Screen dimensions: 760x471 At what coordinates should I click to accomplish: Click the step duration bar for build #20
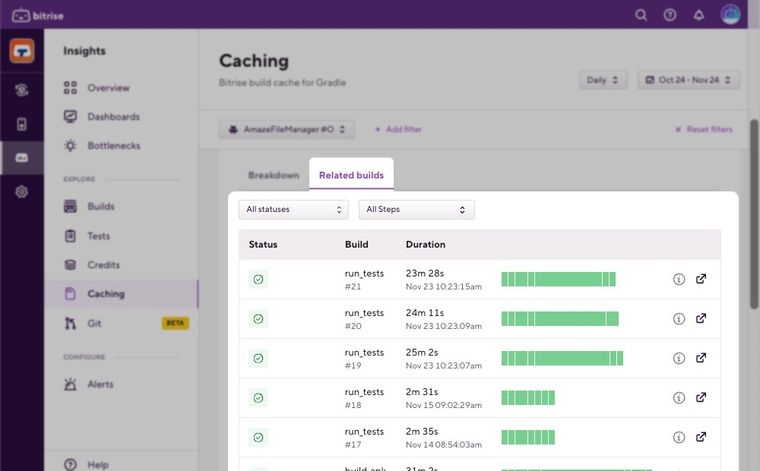[560, 319]
